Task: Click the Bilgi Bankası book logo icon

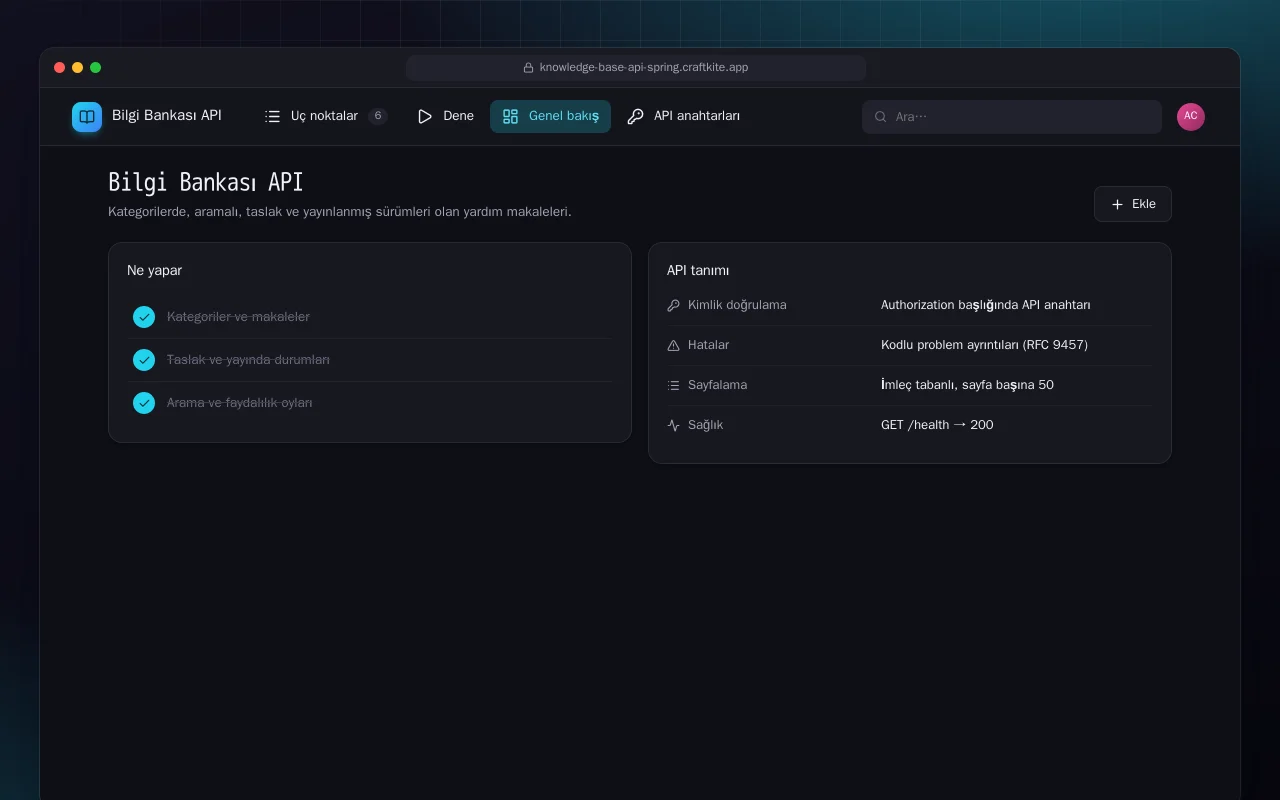Action: (x=87, y=117)
